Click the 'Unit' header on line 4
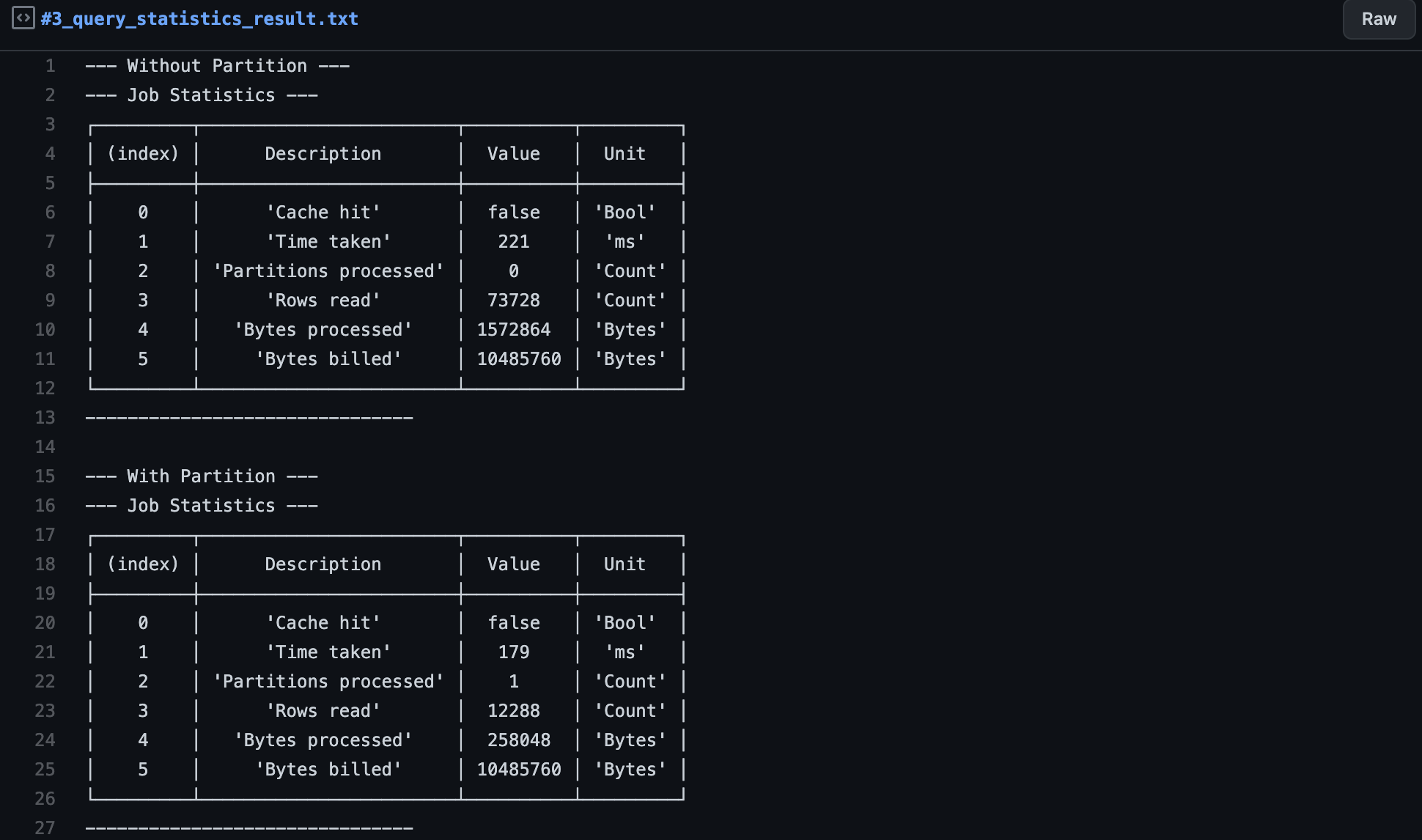 (625, 154)
